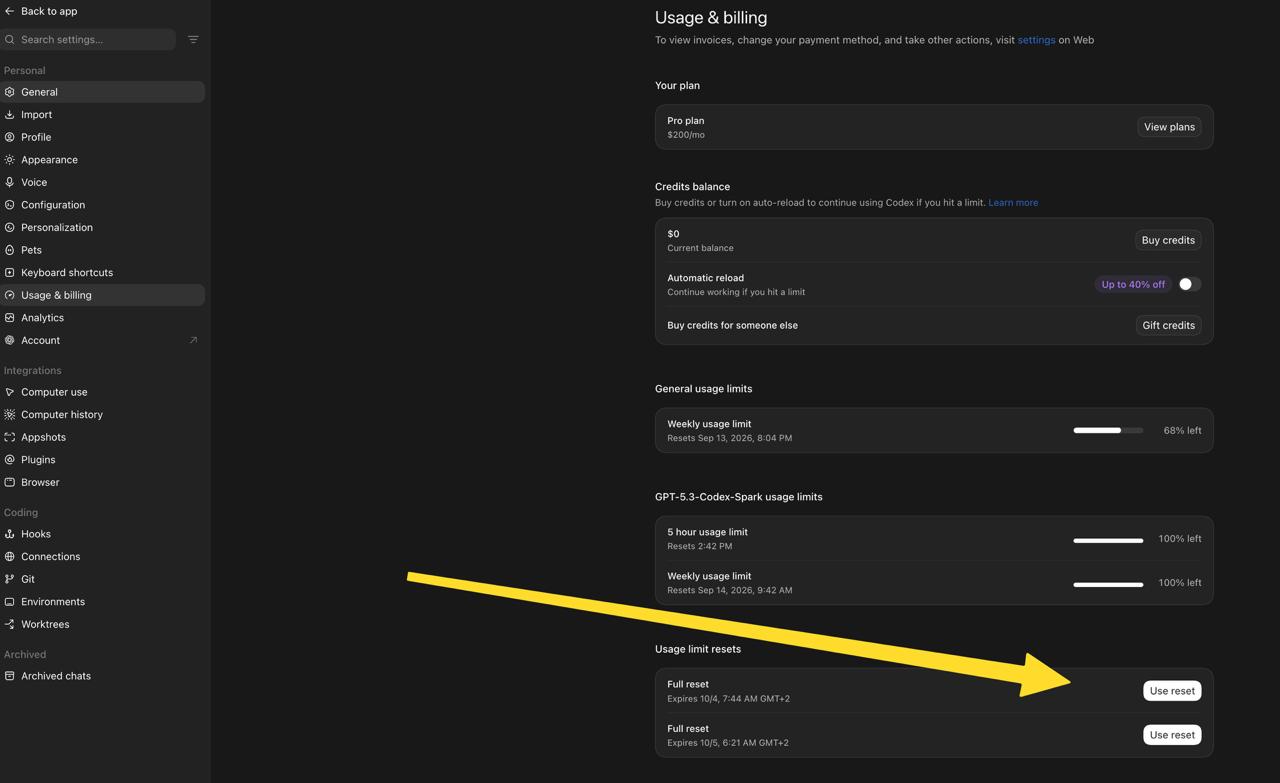The width and height of the screenshot is (1280, 783).
Task: Click the "Resets Sep 14, 2026, 9:42 AM" text
Action: [x=730, y=590]
